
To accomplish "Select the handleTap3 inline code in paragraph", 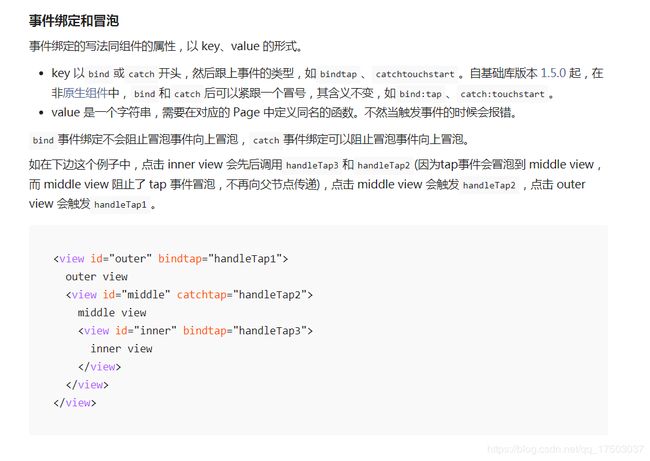I will click(x=312, y=165).
